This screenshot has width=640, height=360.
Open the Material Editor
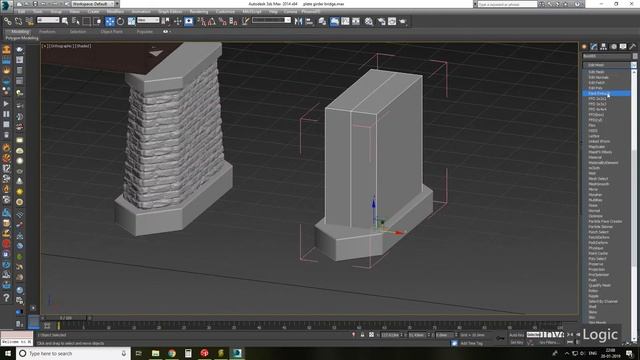point(369,21)
